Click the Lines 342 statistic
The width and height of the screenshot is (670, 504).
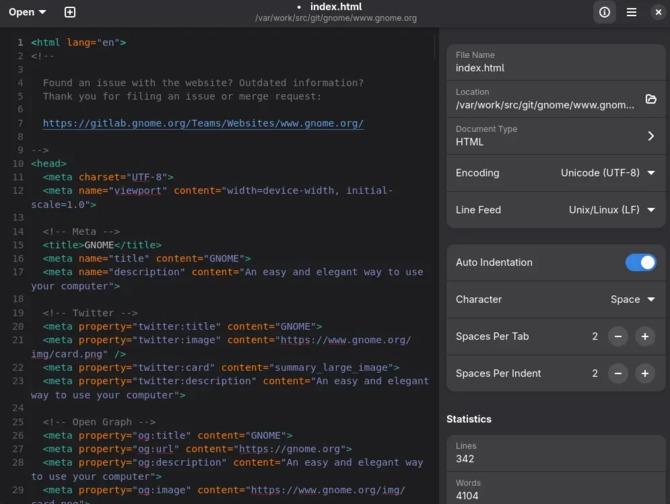point(555,453)
